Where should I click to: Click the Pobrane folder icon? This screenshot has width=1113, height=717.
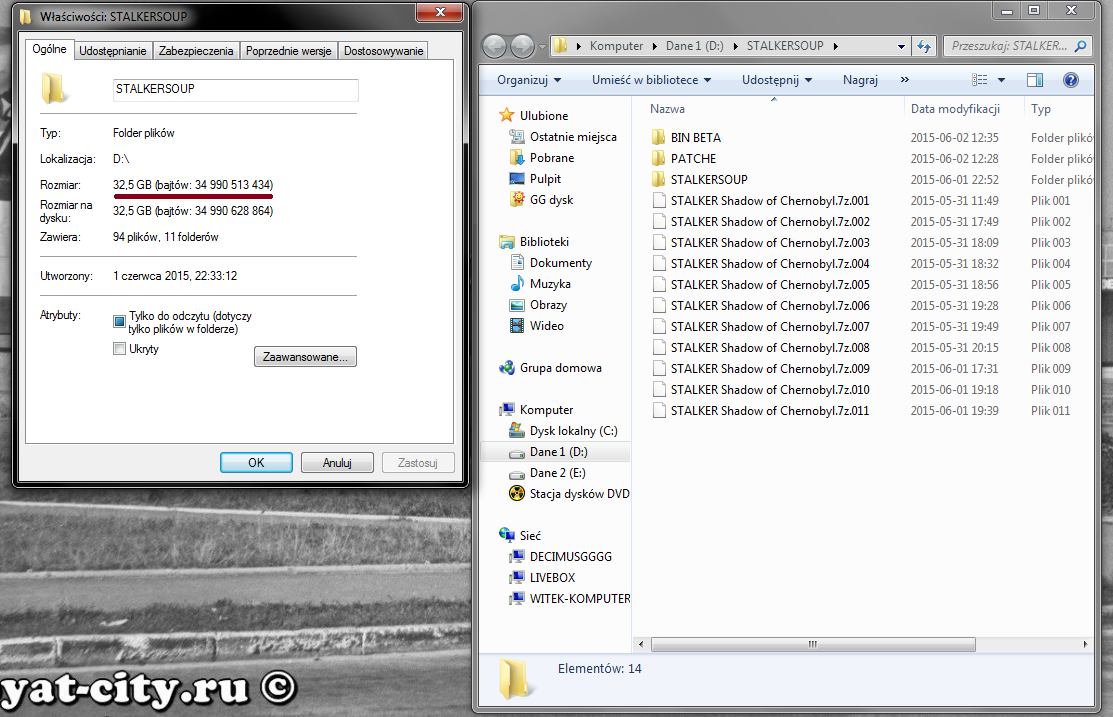click(517, 158)
